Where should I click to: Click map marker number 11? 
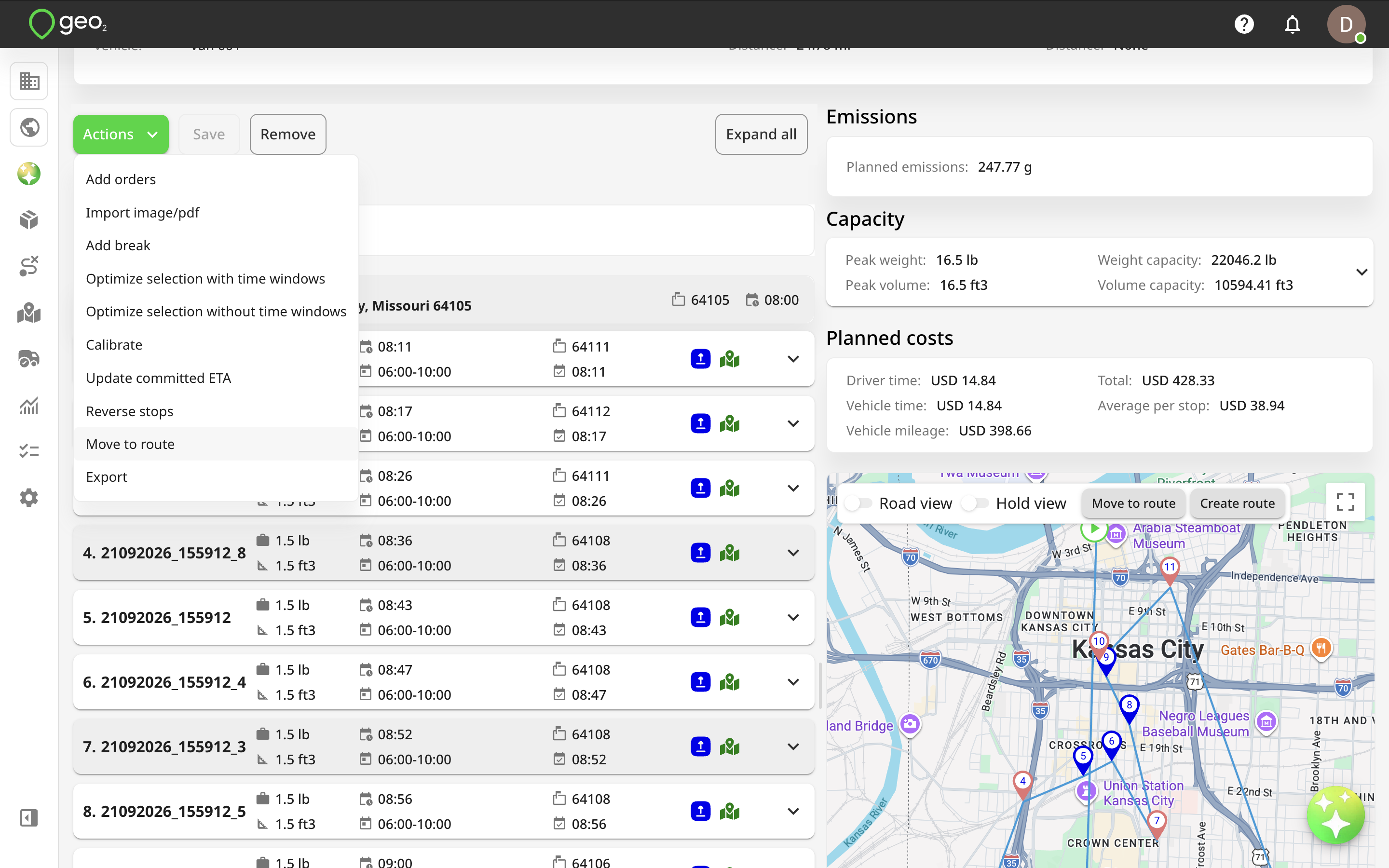pos(1170,570)
